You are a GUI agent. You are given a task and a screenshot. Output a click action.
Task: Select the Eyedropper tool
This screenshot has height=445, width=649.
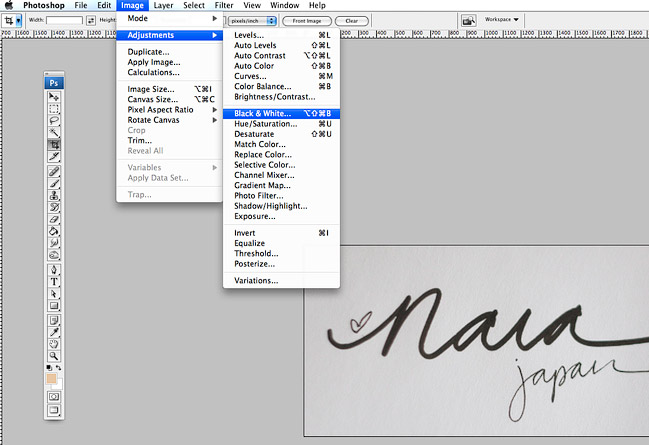tap(54, 332)
